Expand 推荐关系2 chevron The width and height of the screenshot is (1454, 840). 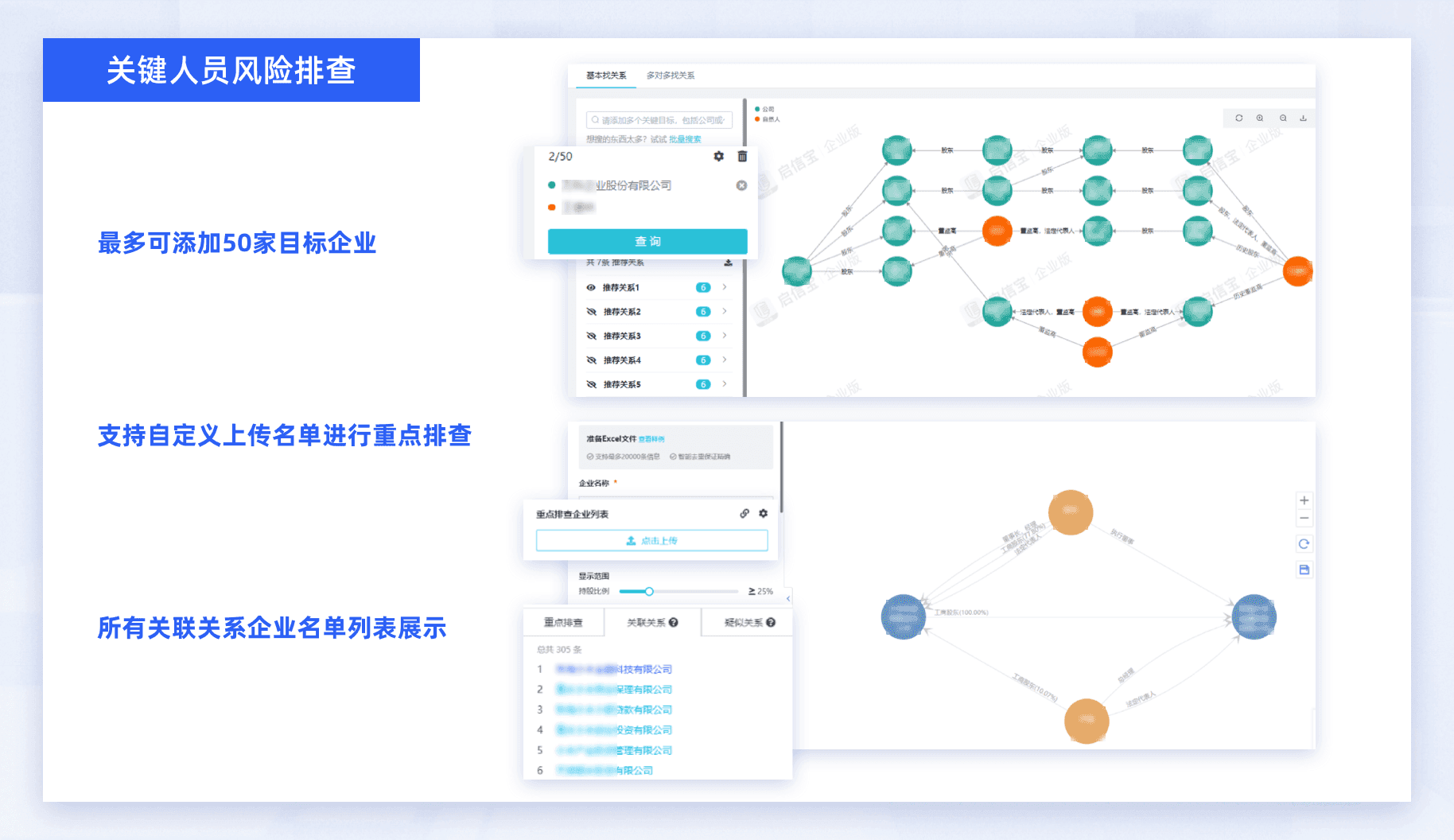(x=724, y=311)
